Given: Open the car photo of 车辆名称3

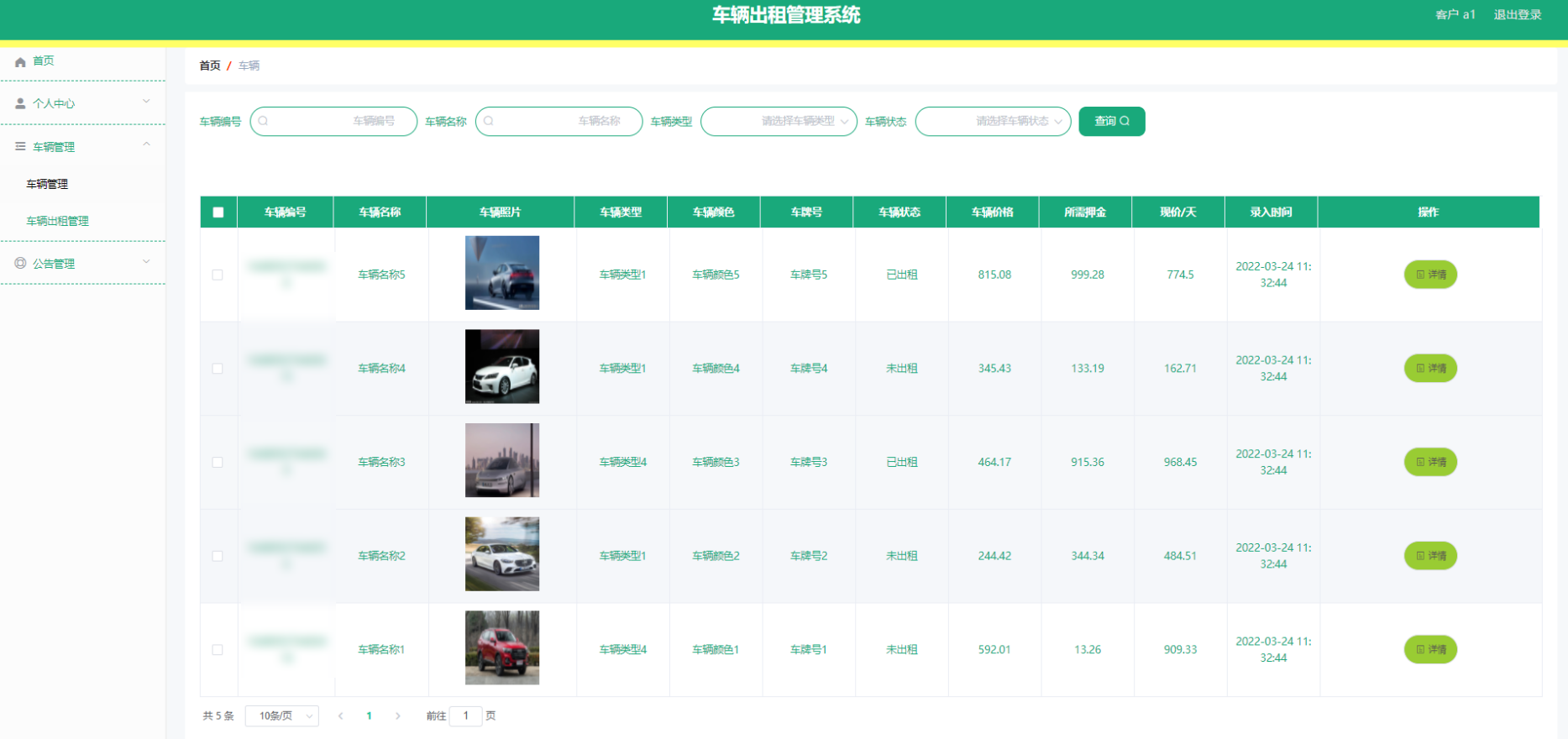Looking at the screenshot, I should click(x=502, y=460).
